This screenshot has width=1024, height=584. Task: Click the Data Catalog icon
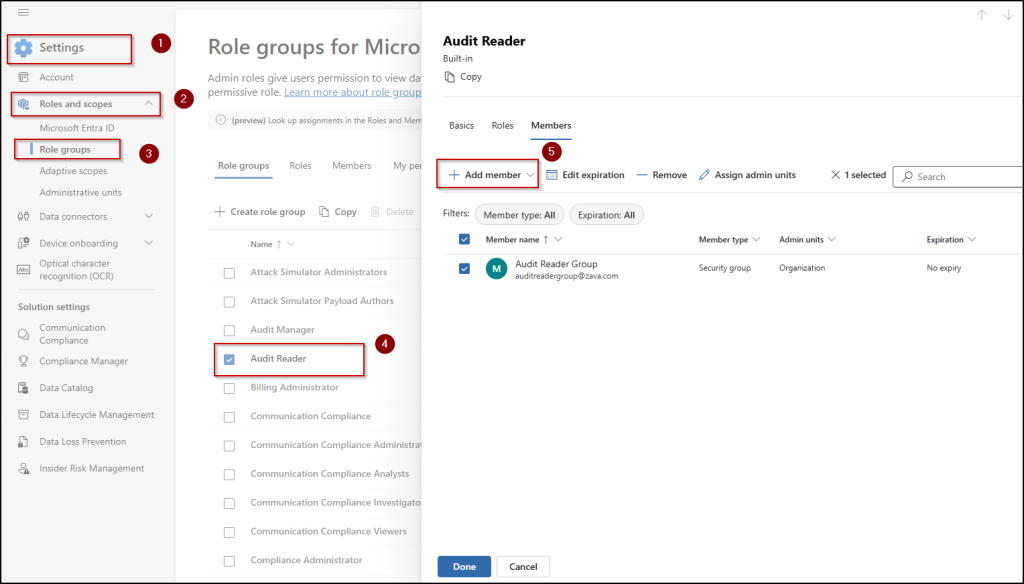[x=24, y=388]
